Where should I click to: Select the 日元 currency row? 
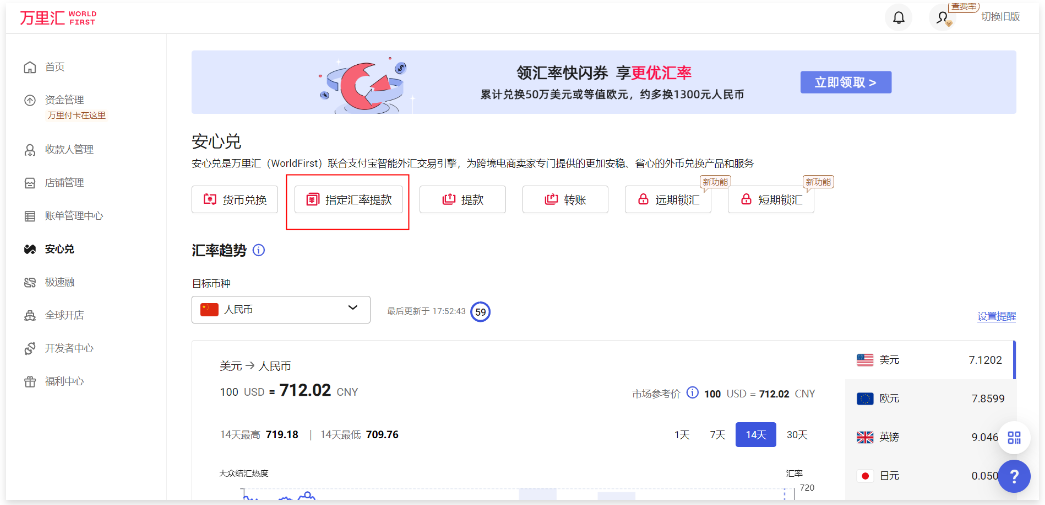tap(930, 476)
